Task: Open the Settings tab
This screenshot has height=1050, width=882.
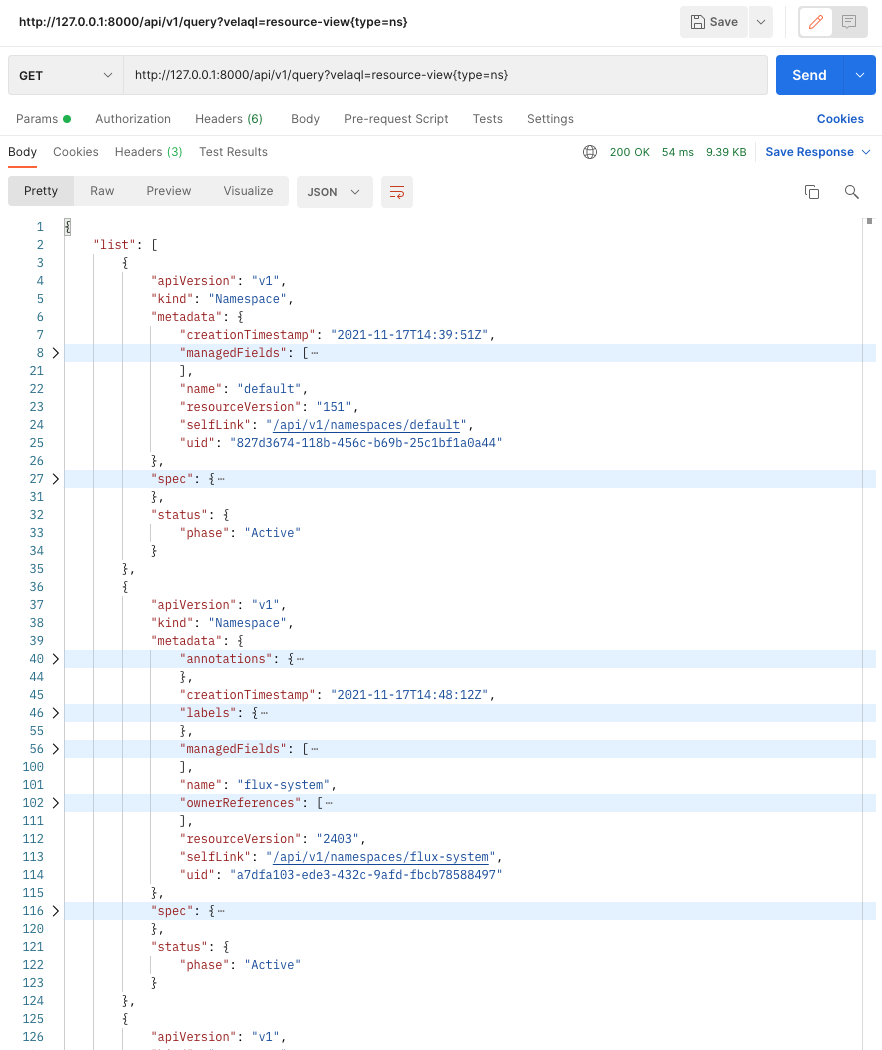Action: click(550, 119)
